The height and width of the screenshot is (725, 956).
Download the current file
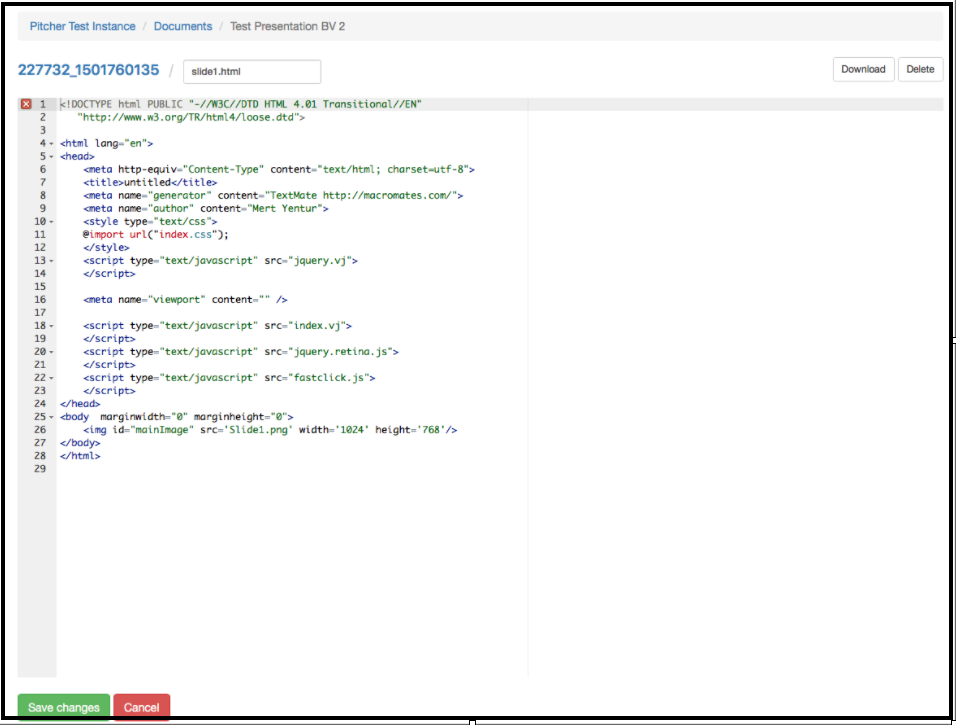tap(862, 69)
